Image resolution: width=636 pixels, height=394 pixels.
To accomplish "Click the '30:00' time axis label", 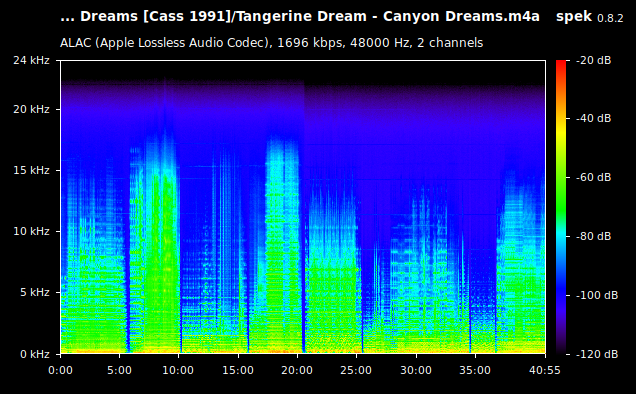I will click(416, 370).
